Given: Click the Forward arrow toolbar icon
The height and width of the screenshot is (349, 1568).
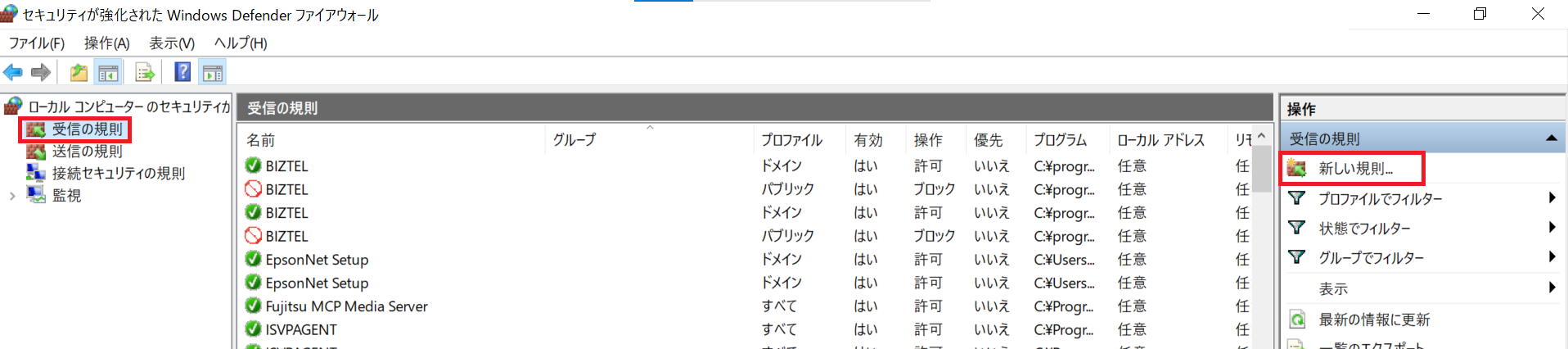Looking at the screenshot, I should click(x=41, y=73).
